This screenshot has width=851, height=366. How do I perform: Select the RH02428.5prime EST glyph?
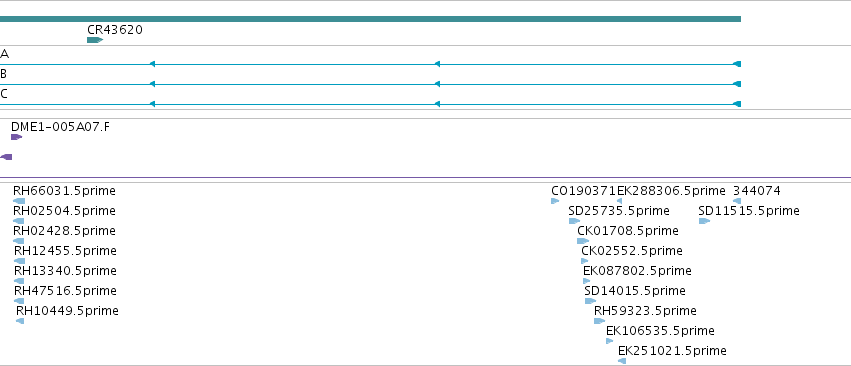click(18, 242)
